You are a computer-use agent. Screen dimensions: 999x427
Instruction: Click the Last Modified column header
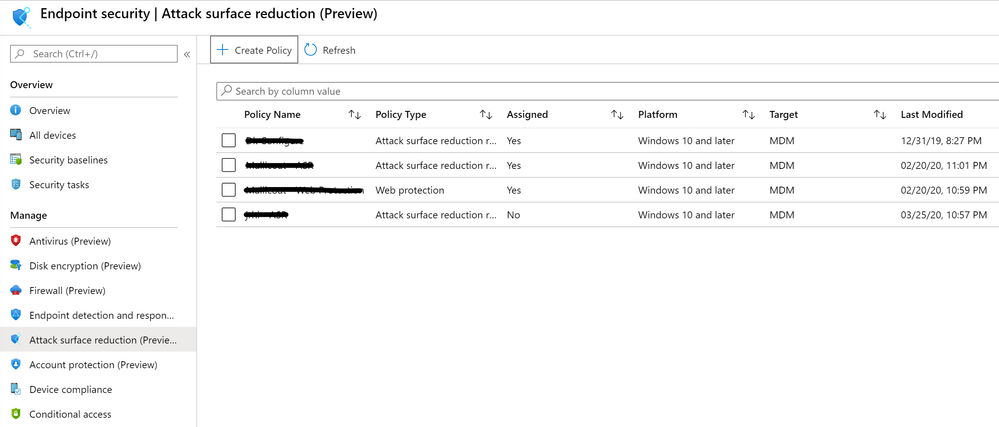[931, 115]
